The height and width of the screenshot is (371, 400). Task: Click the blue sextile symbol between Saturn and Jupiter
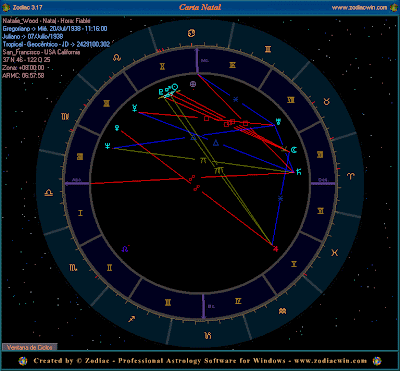pos(281,199)
